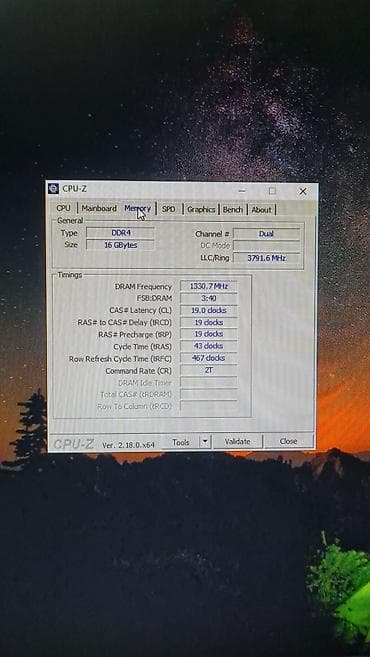The image size is (370, 657).
Task: Go to the About tab
Action: 261,210
